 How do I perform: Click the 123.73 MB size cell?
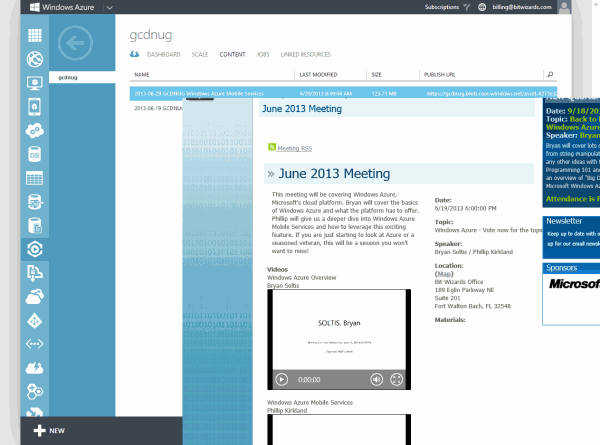tap(384, 93)
